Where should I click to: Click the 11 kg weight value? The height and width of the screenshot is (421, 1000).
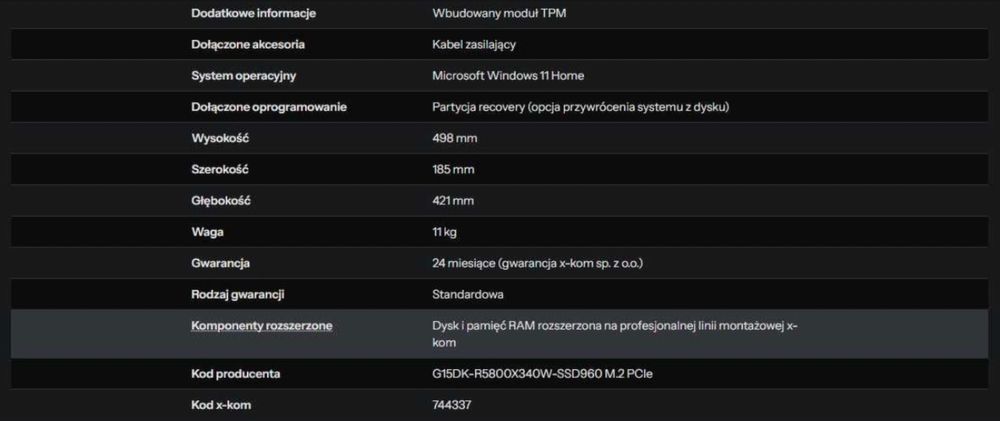pos(443,231)
